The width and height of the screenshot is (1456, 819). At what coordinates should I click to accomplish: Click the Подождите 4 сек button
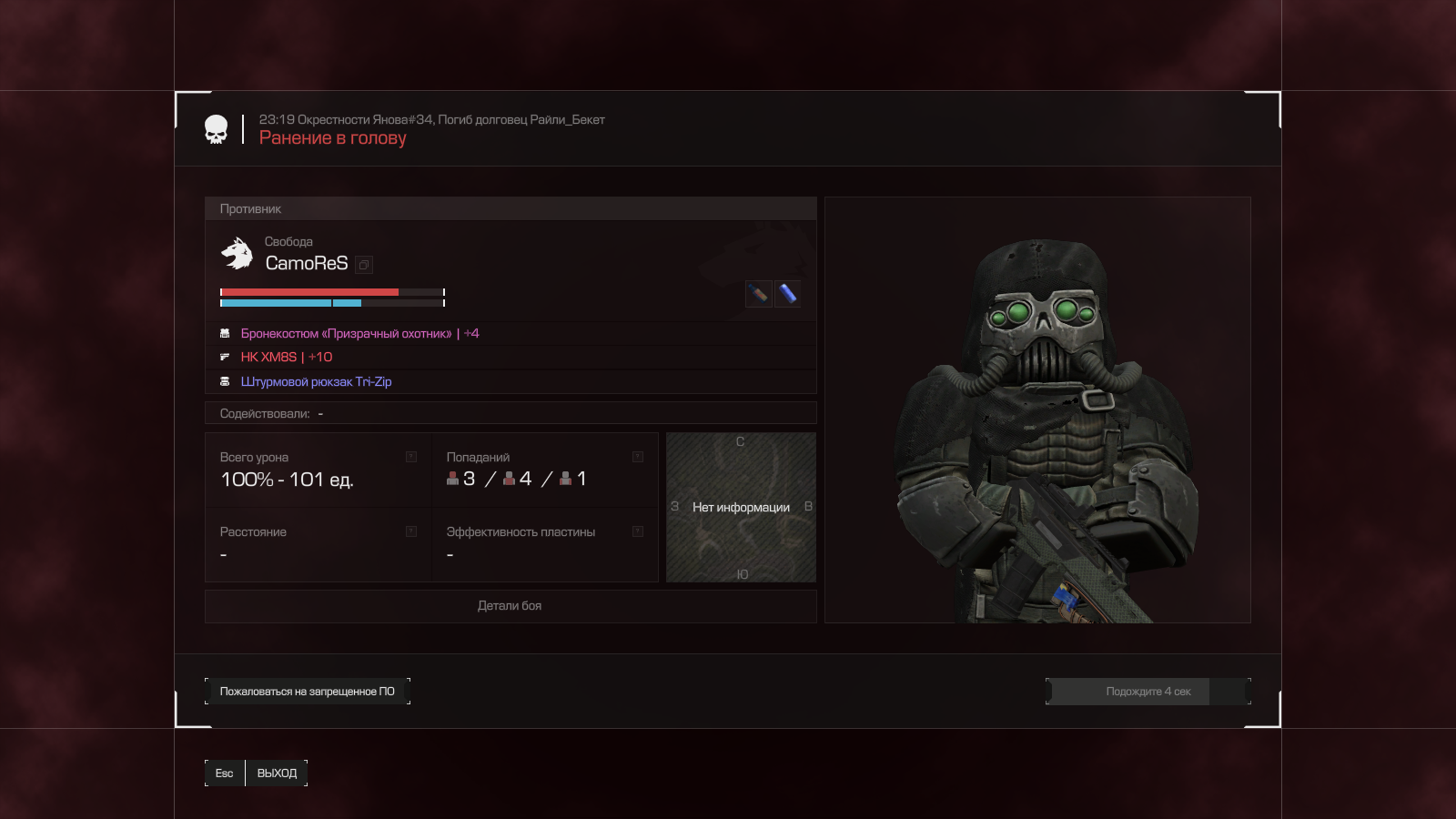point(1148,692)
